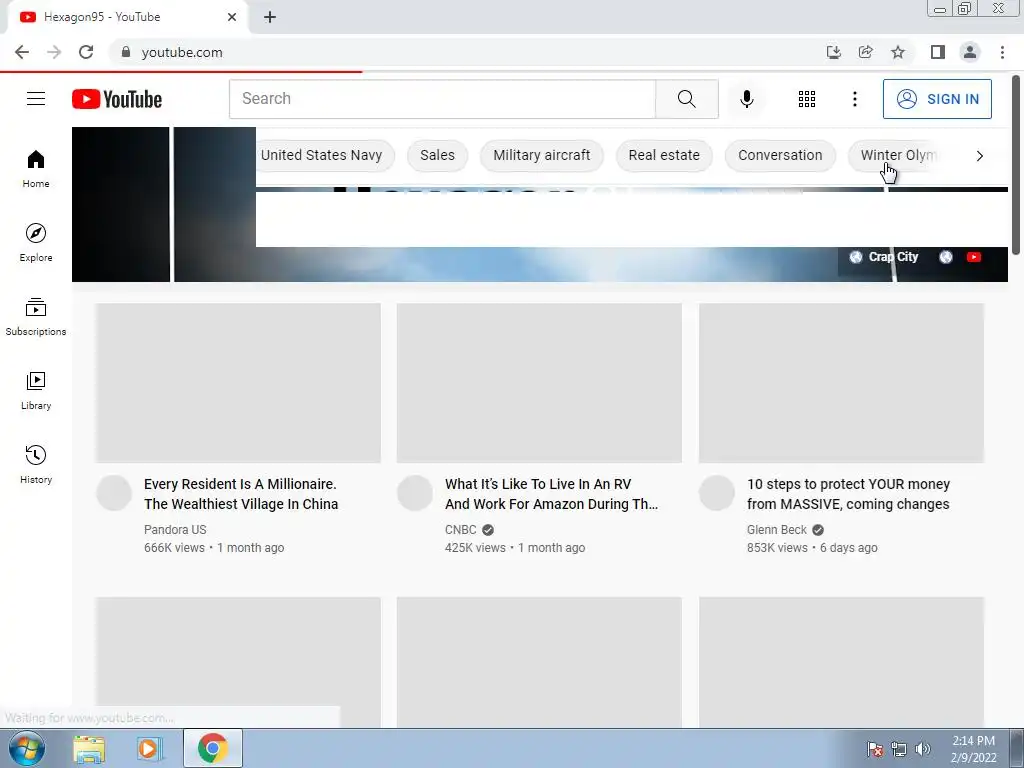The image size is (1024, 768).
Task: Open YouTube settings three-dot menu
Action: click(854, 99)
